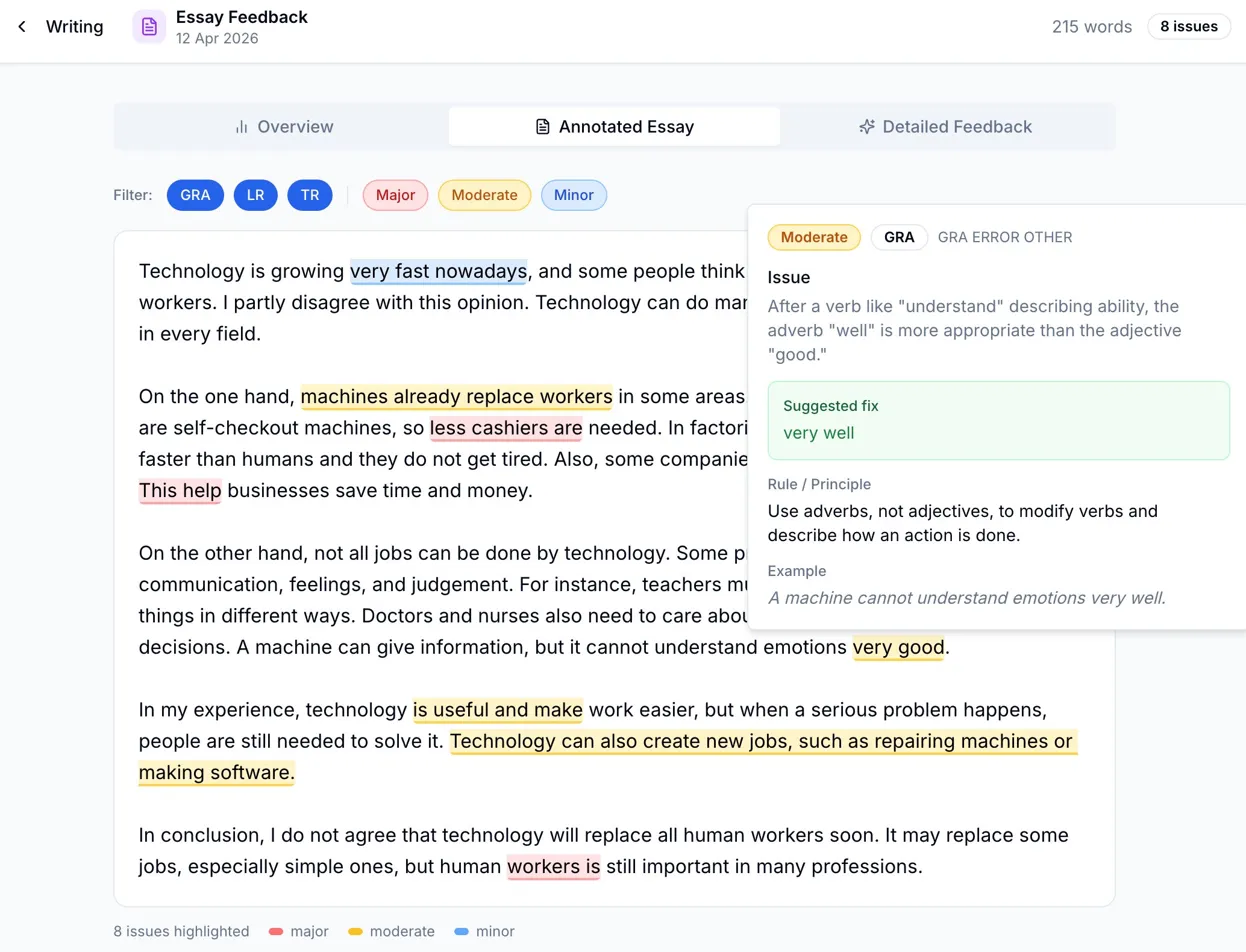
Task: Click the back arrow next to Writing
Action: pos(22,27)
